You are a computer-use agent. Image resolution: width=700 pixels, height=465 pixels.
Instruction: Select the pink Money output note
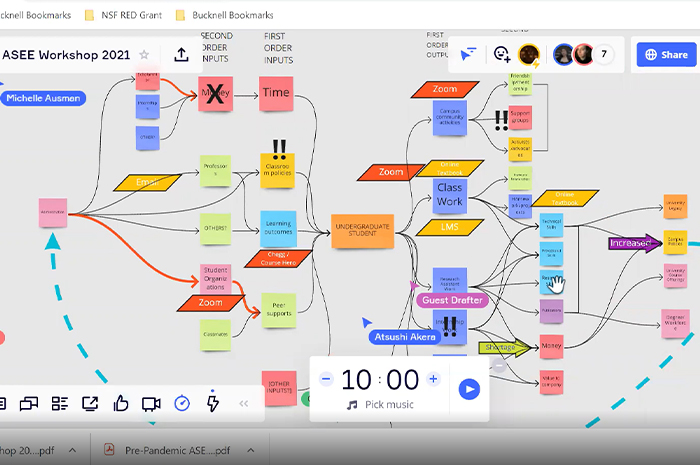tap(551, 347)
